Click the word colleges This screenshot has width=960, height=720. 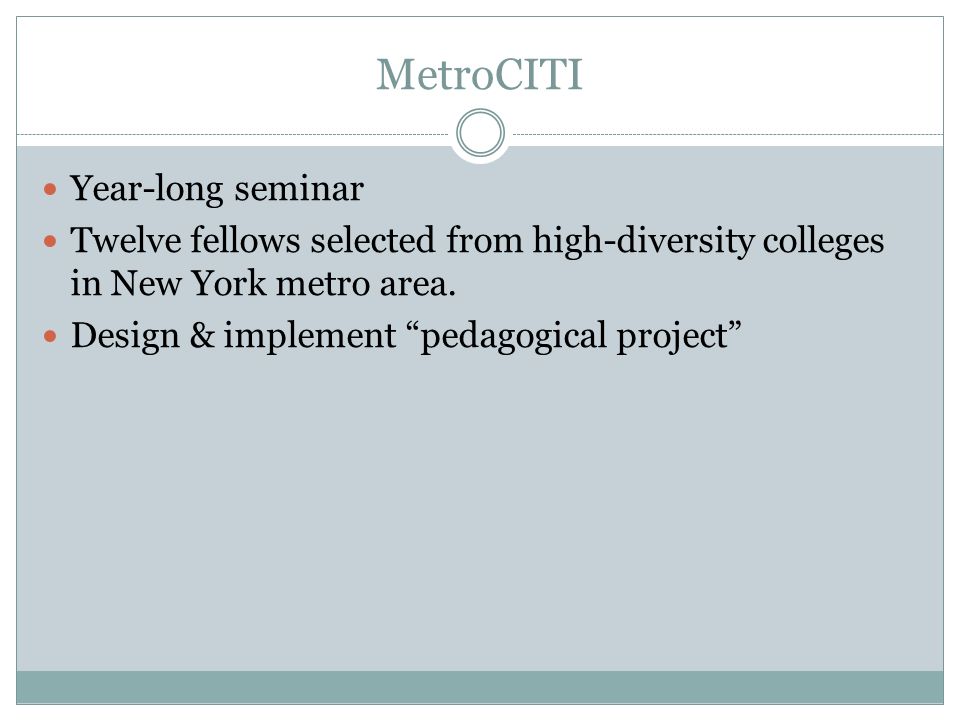tap(823, 241)
